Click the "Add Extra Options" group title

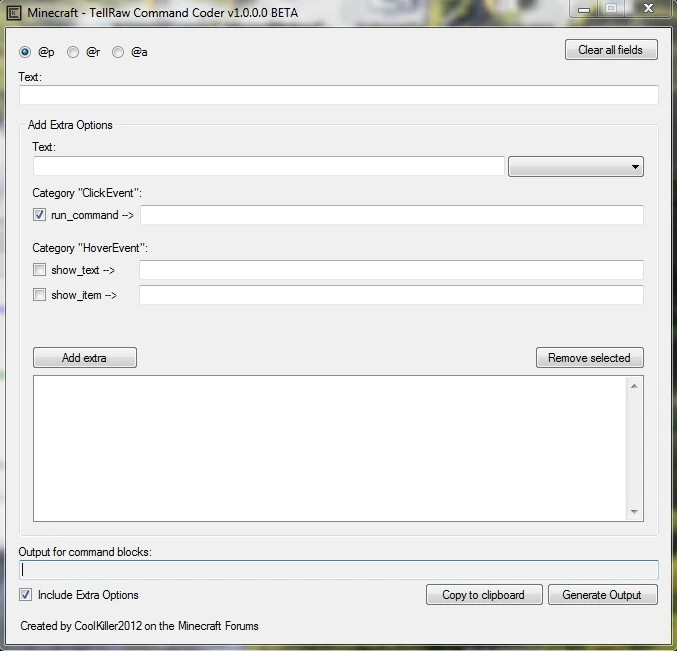pos(70,125)
